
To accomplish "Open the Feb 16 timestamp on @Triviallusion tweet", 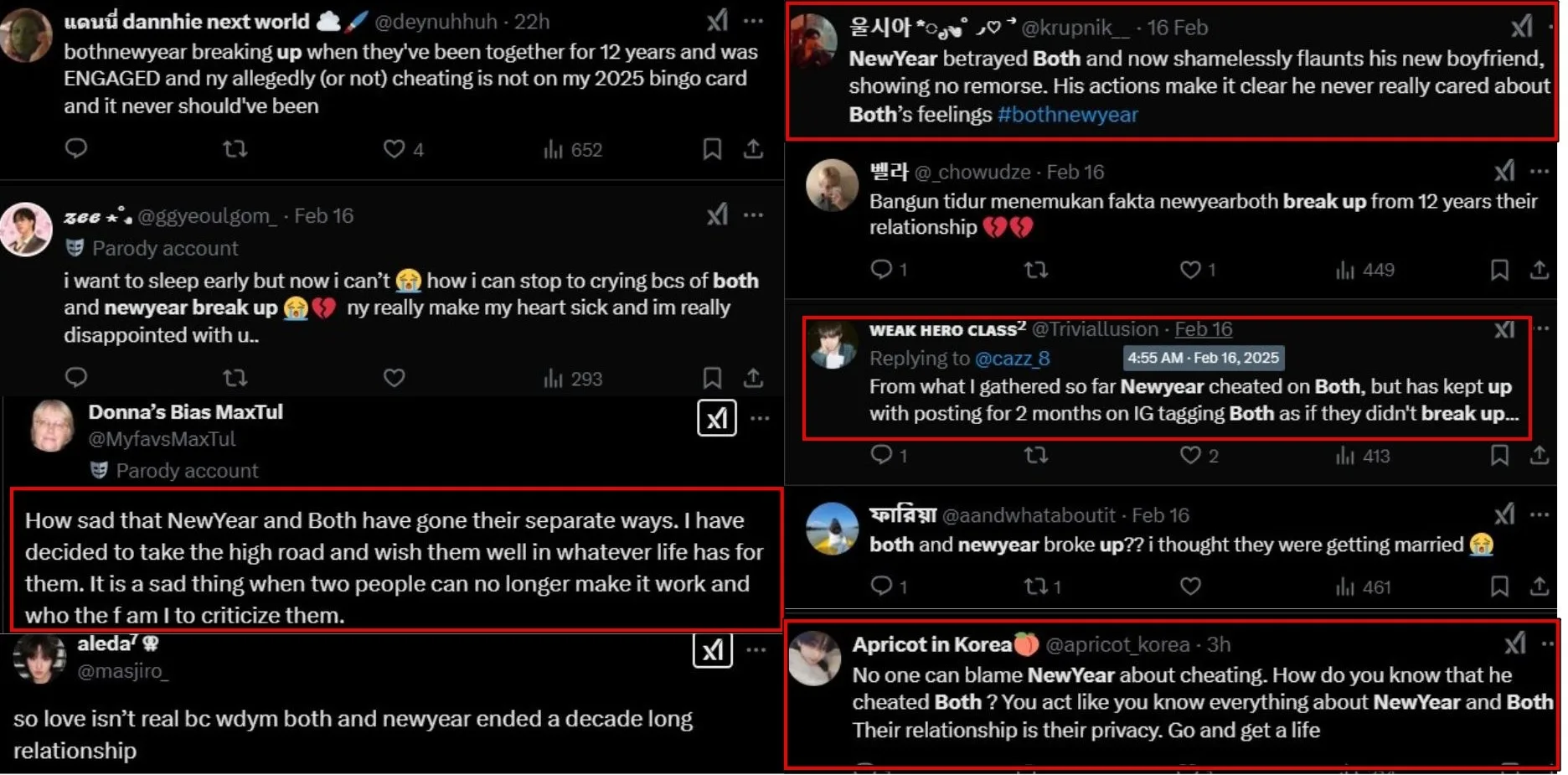I will click(x=1203, y=329).
